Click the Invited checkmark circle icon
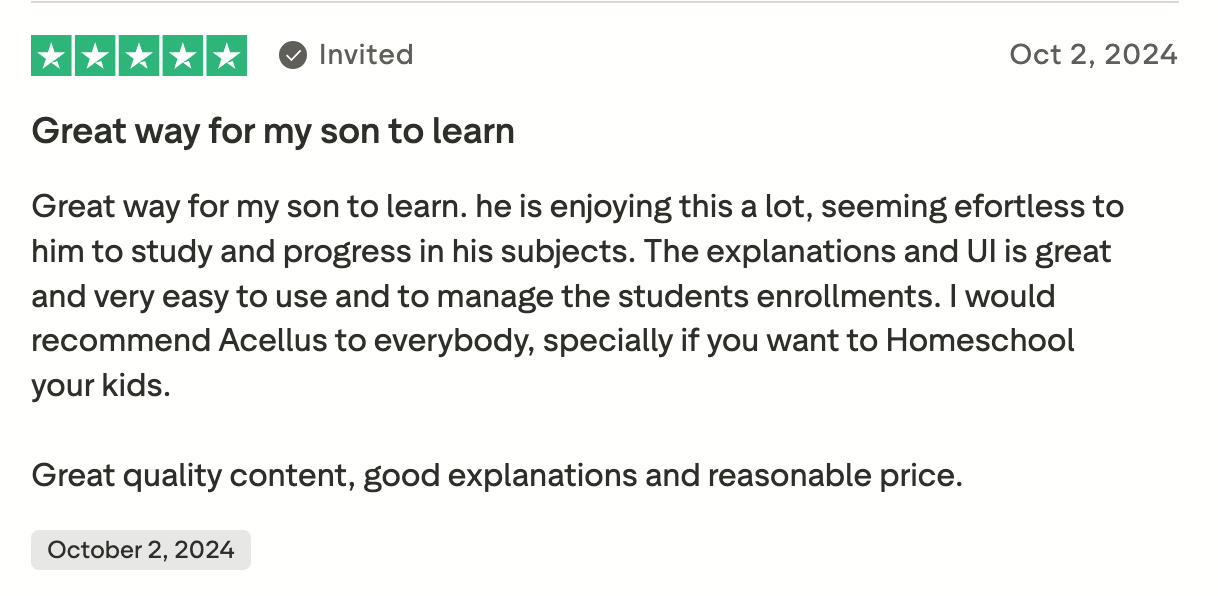This screenshot has width=1218, height=596. click(x=293, y=55)
